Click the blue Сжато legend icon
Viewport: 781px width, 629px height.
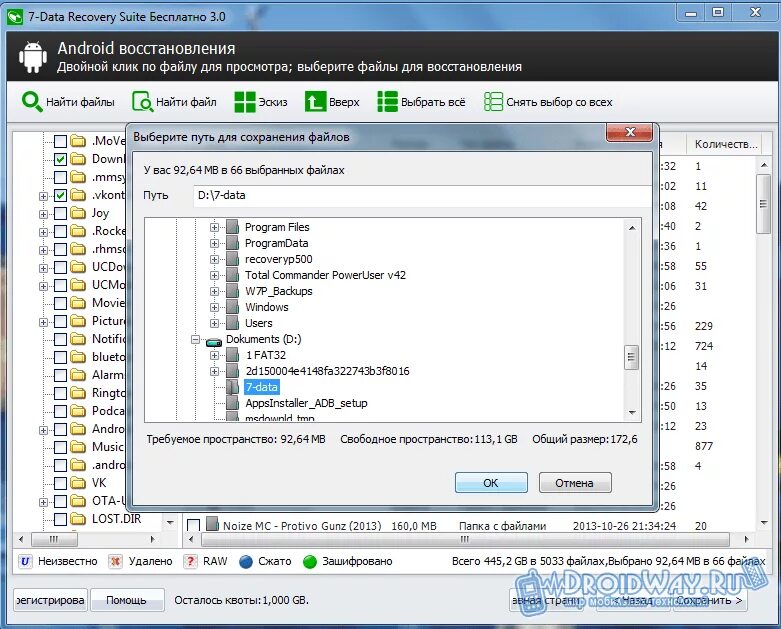246,561
